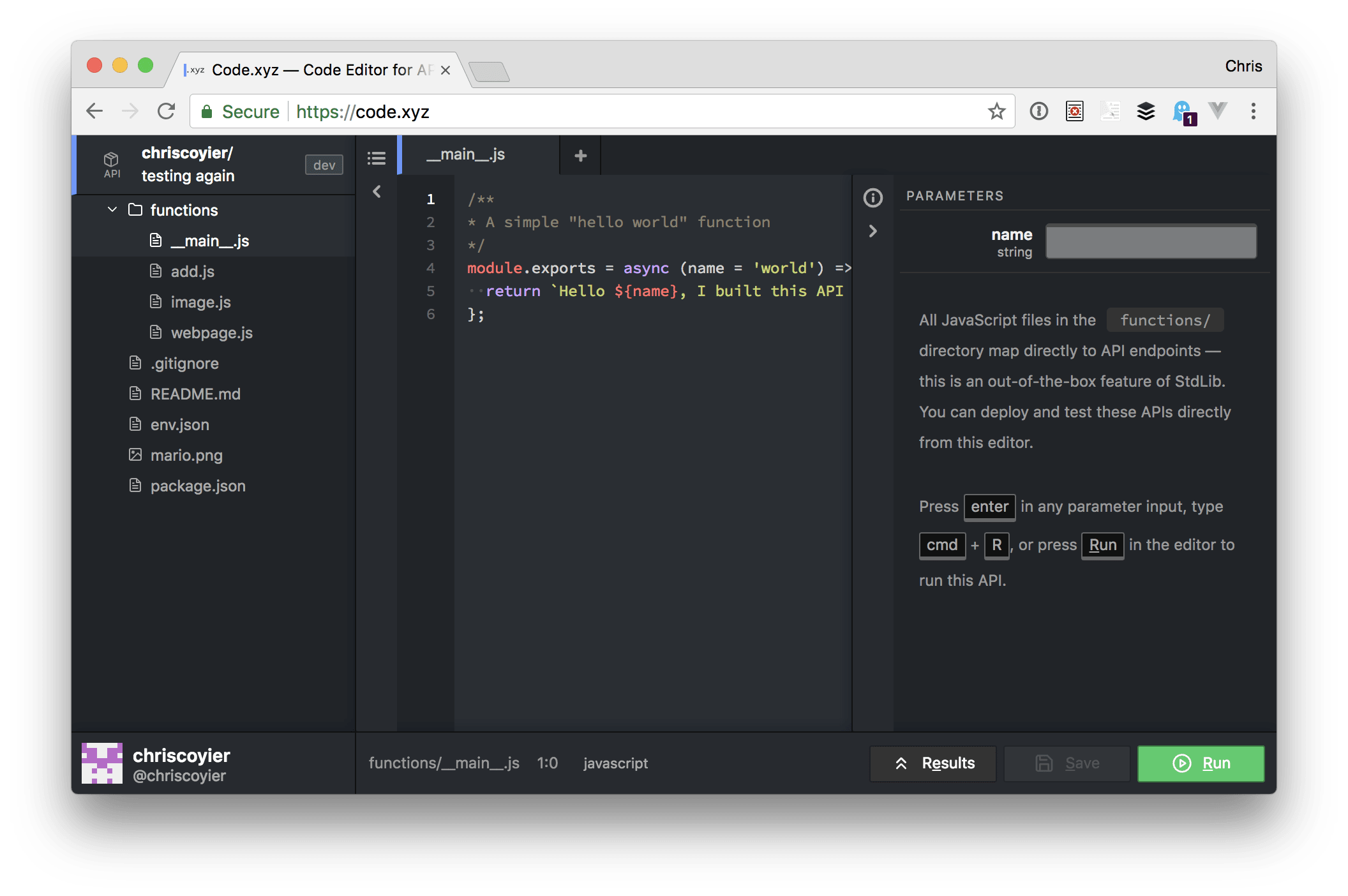Image resolution: width=1348 pixels, height=896 pixels.
Task: Collapse the file tree with the chevron icon
Action: point(377,191)
